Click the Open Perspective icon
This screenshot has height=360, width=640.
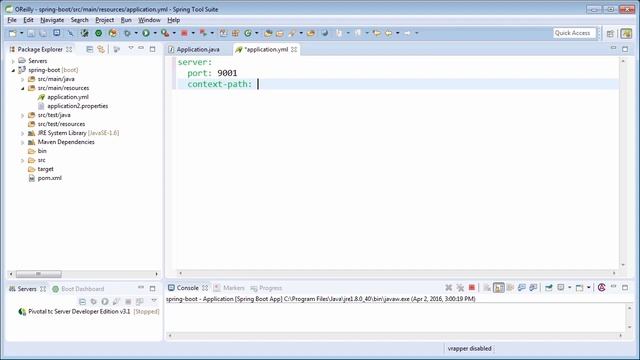pyautogui.click(x=610, y=33)
